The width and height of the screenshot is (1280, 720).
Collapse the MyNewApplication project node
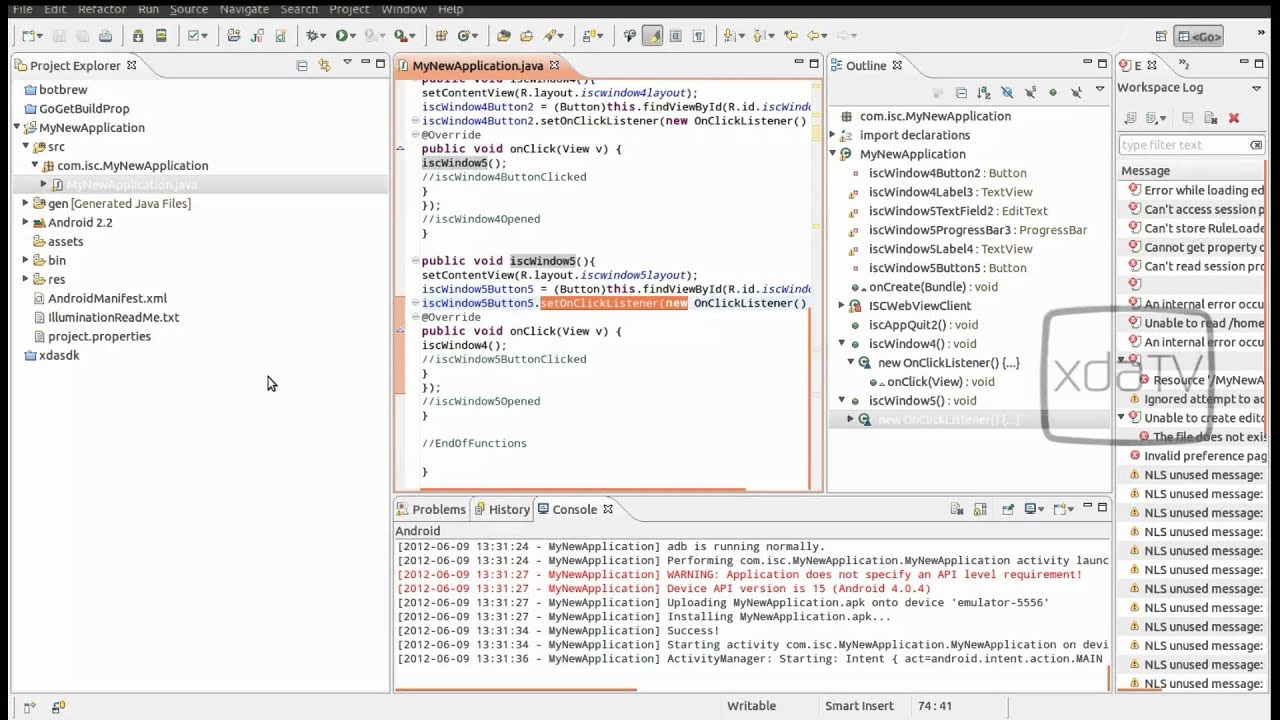click(x=17, y=127)
